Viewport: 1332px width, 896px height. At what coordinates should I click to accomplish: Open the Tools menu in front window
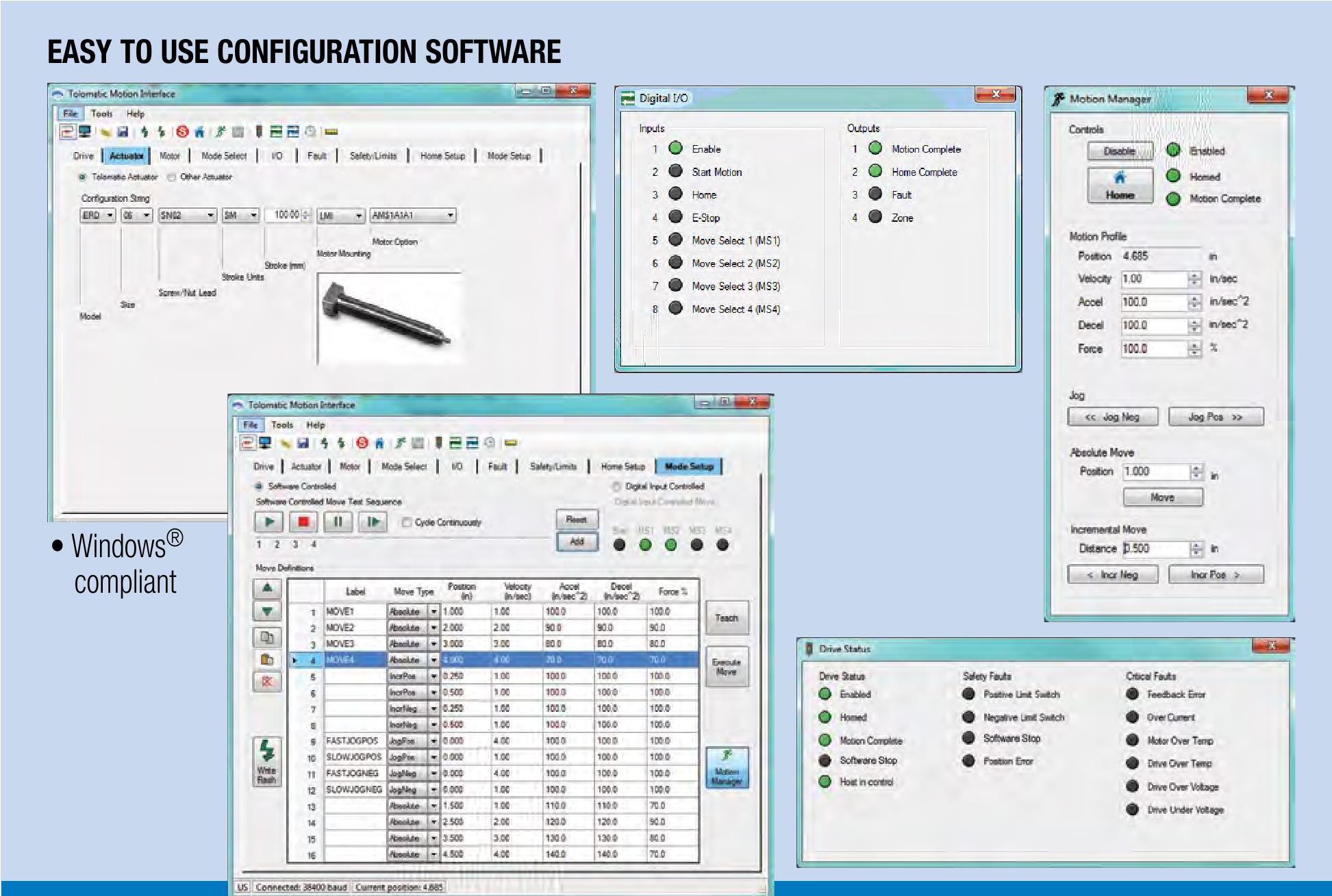281,424
